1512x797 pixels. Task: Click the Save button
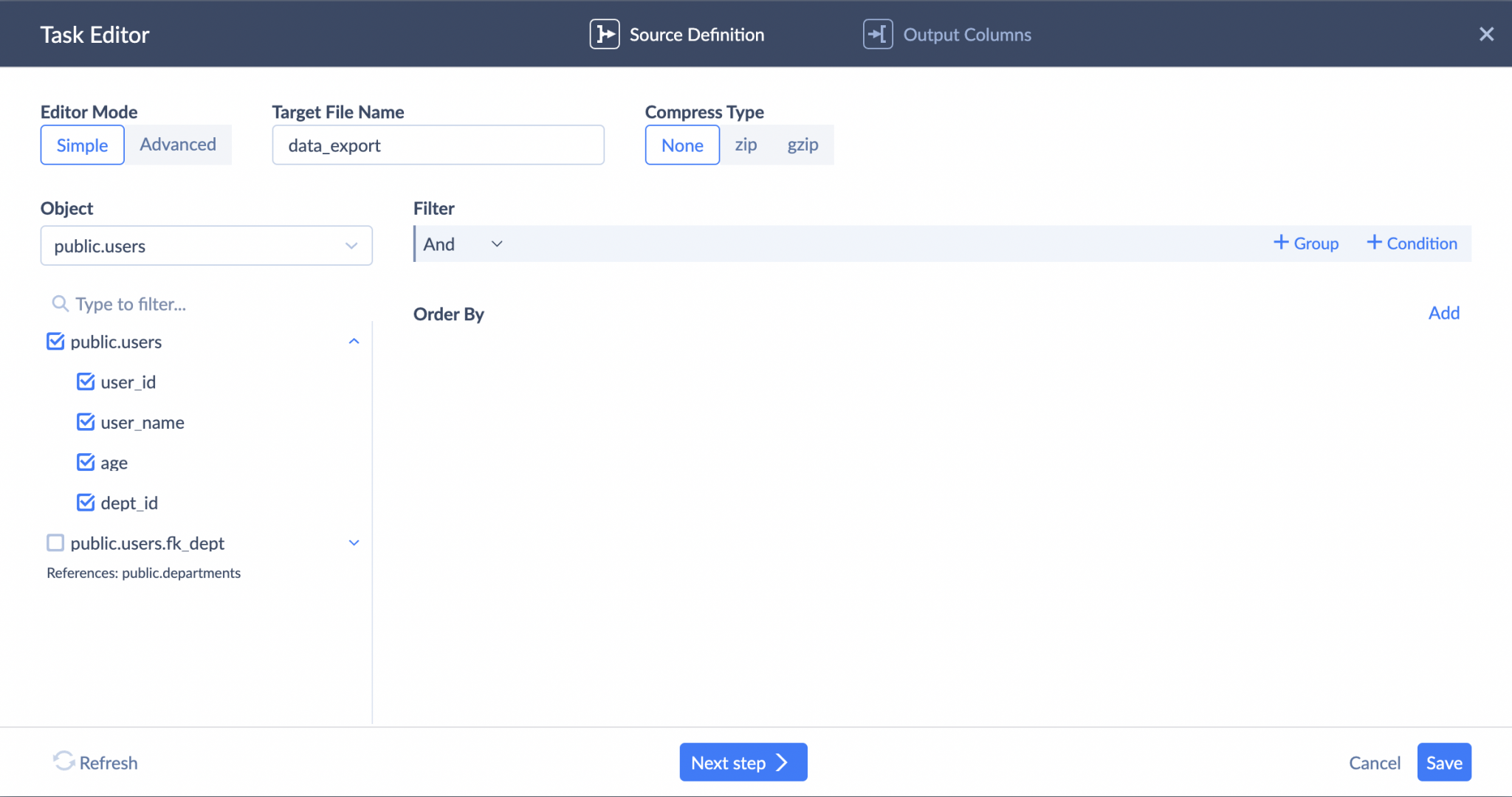[1443, 762]
